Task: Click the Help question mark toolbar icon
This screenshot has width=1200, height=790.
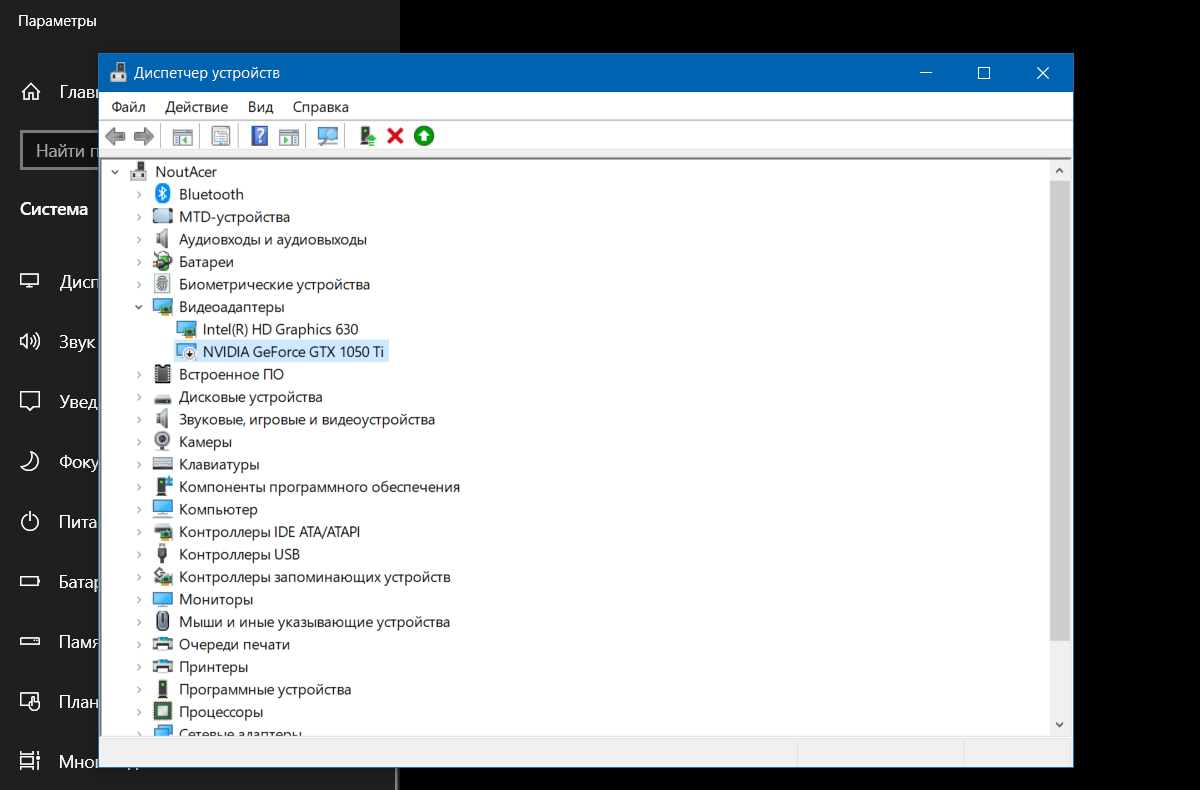Action: [260, 136]
